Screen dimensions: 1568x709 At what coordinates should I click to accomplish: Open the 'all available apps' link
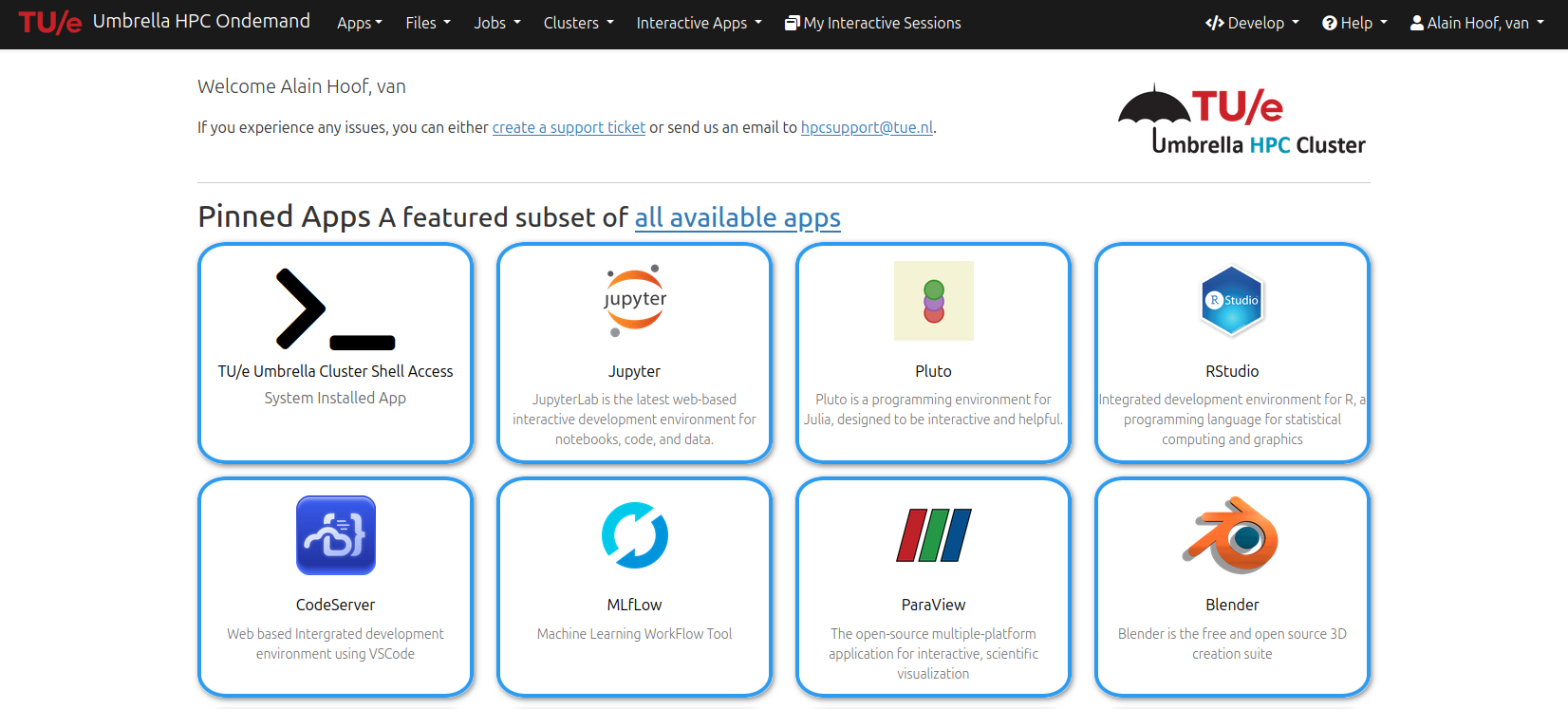point(737,217)
